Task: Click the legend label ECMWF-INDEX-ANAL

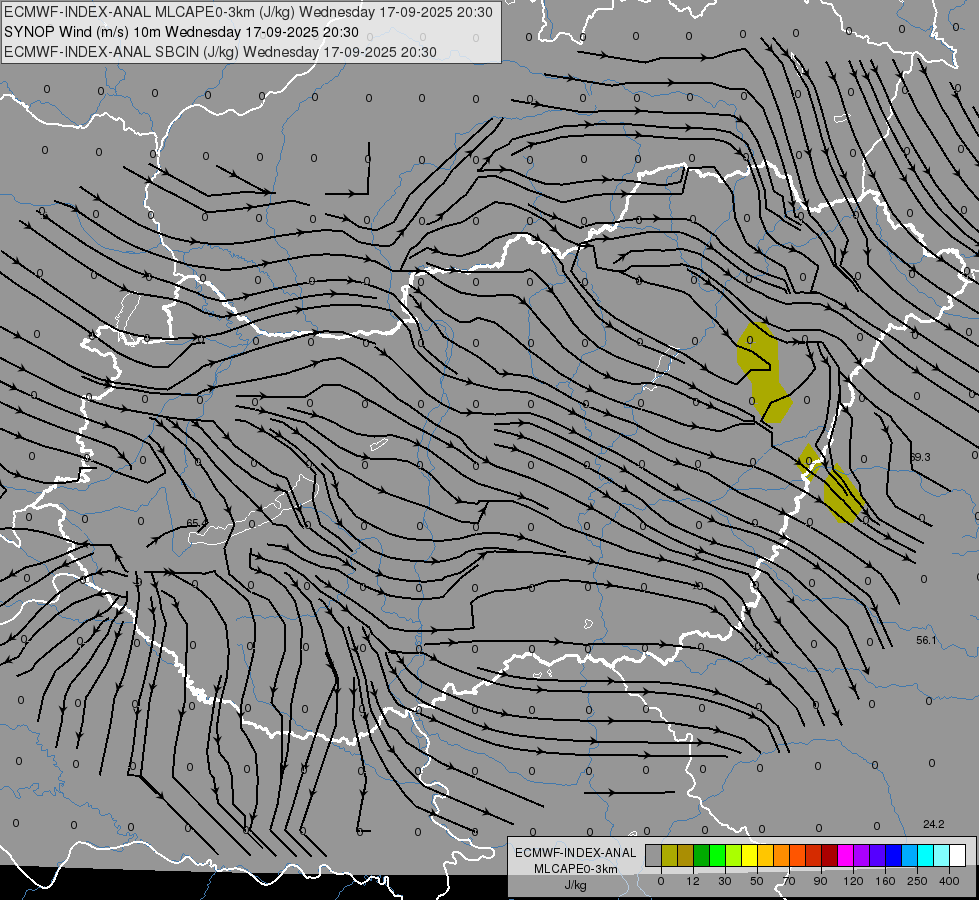Action: 576,853
